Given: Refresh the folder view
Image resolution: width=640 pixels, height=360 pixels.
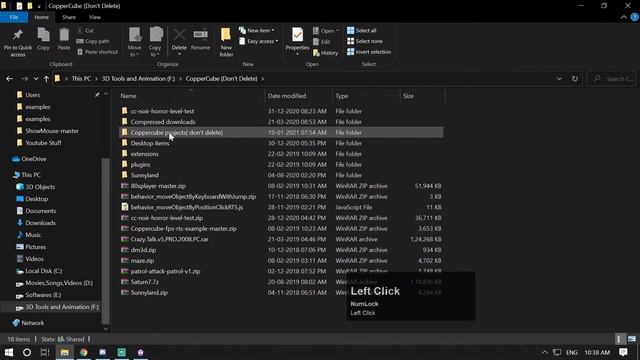Looking at the screenshot, I should coord(575,79).
